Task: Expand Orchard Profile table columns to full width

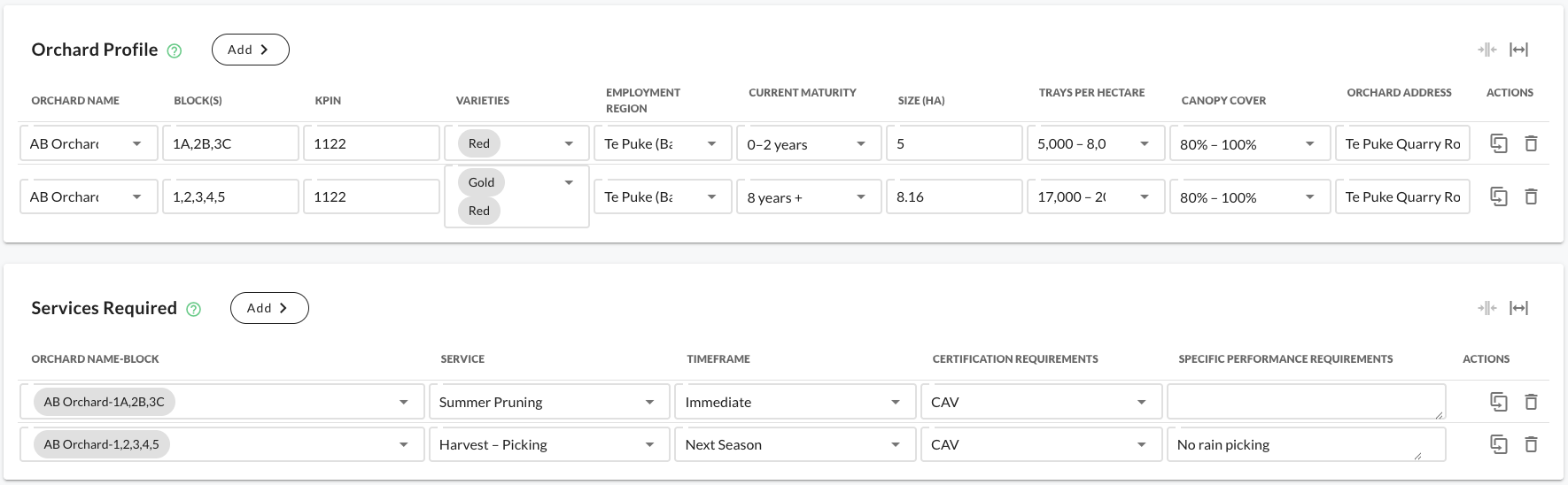Action: (x=1519, y=50)
